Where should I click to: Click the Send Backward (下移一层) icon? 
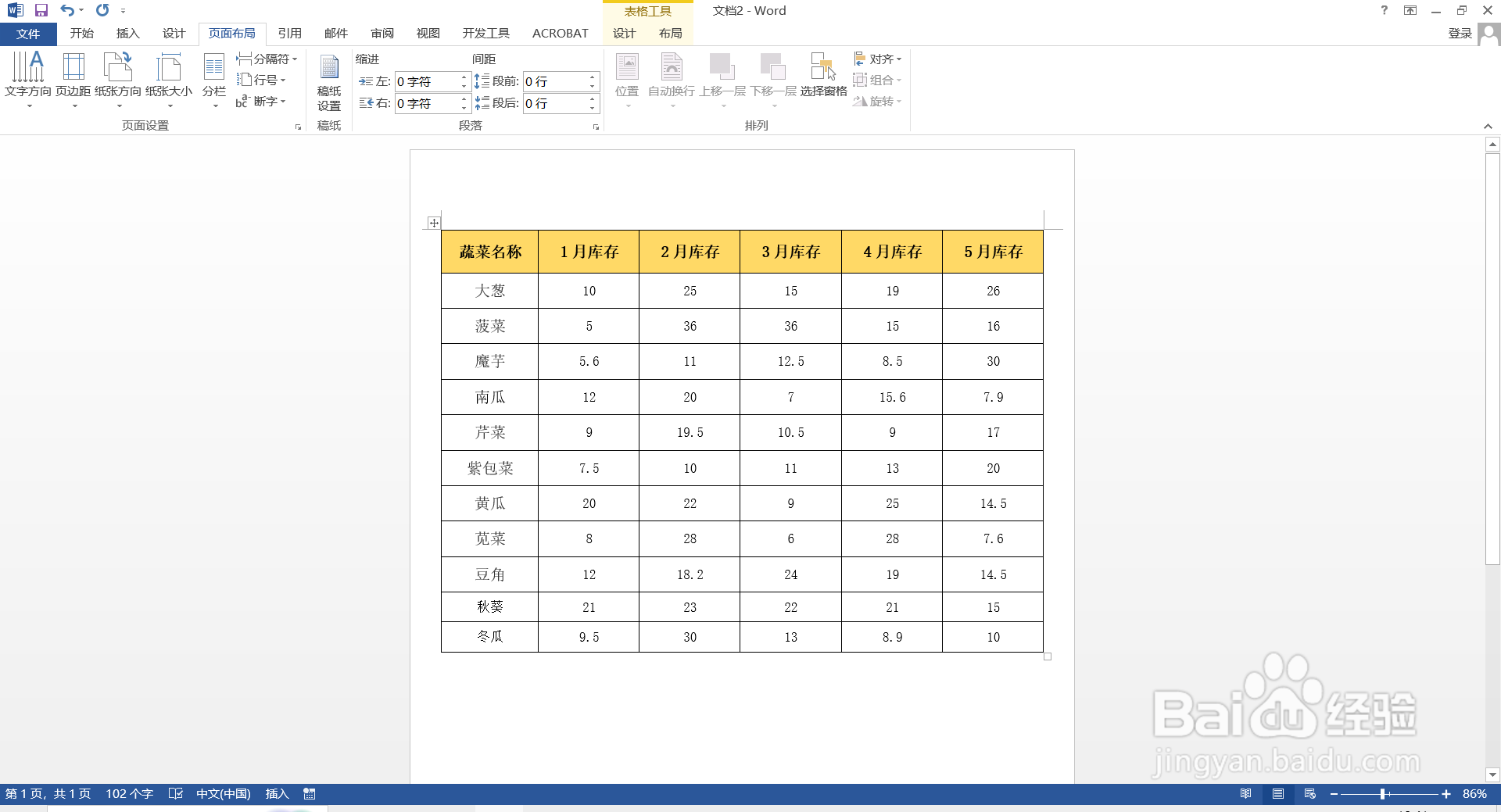tap(773, 67)
